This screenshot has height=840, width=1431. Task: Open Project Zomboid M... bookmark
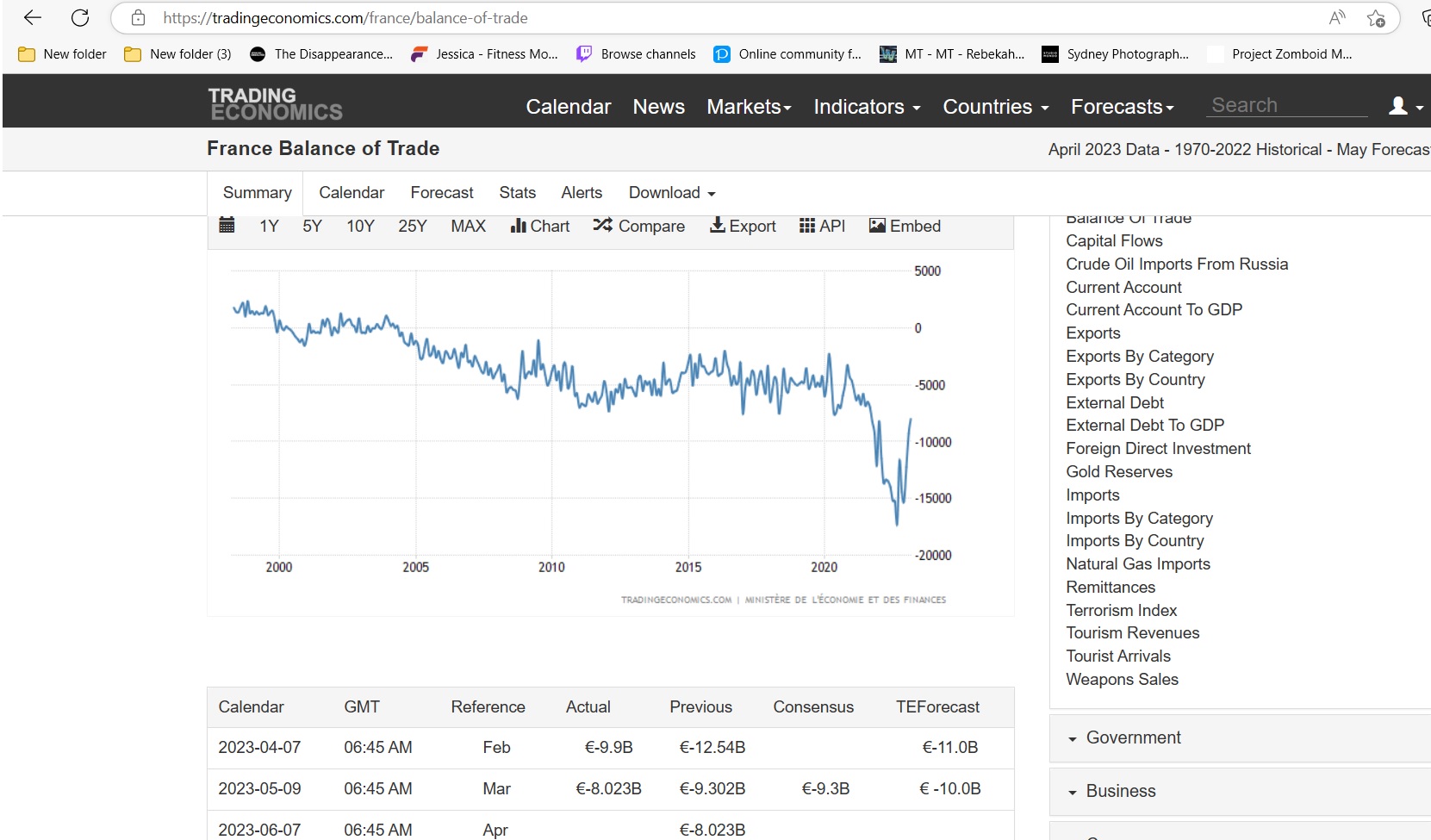tap(1280, 53)
